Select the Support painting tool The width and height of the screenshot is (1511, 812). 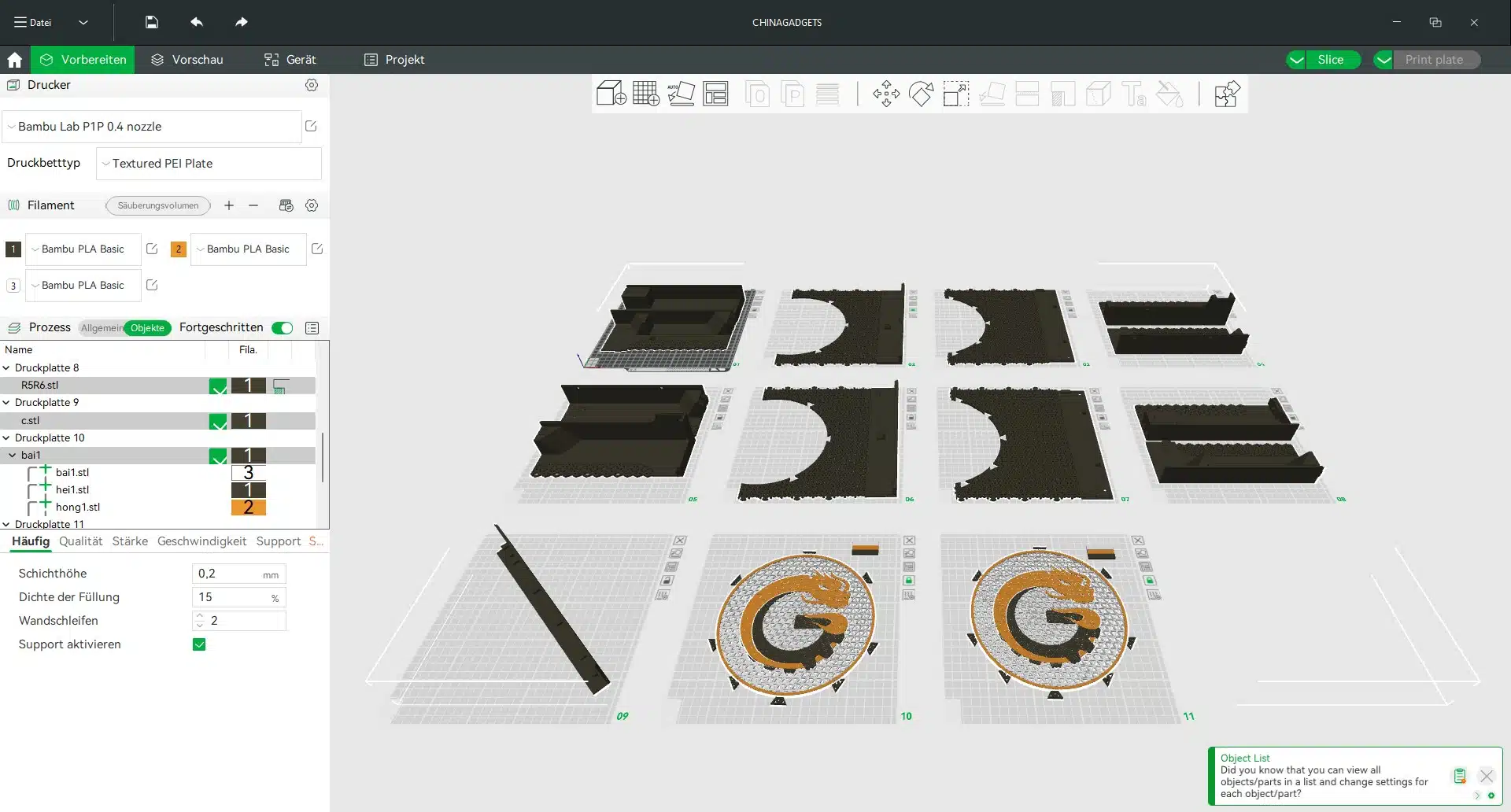click(1062, 94)
